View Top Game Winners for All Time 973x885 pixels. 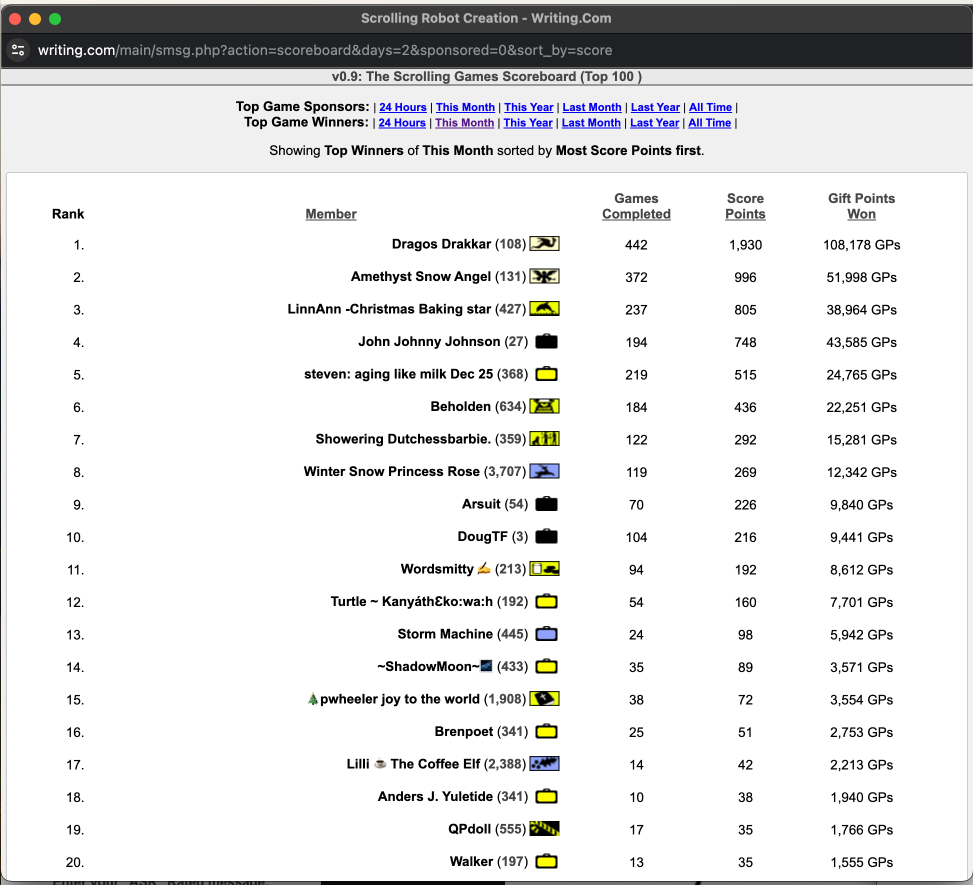710,123
